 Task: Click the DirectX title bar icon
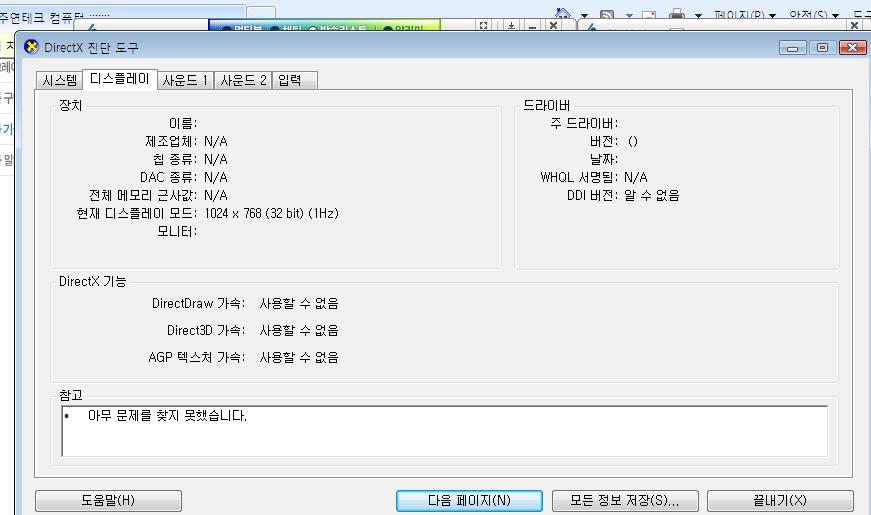click(32, 47)
